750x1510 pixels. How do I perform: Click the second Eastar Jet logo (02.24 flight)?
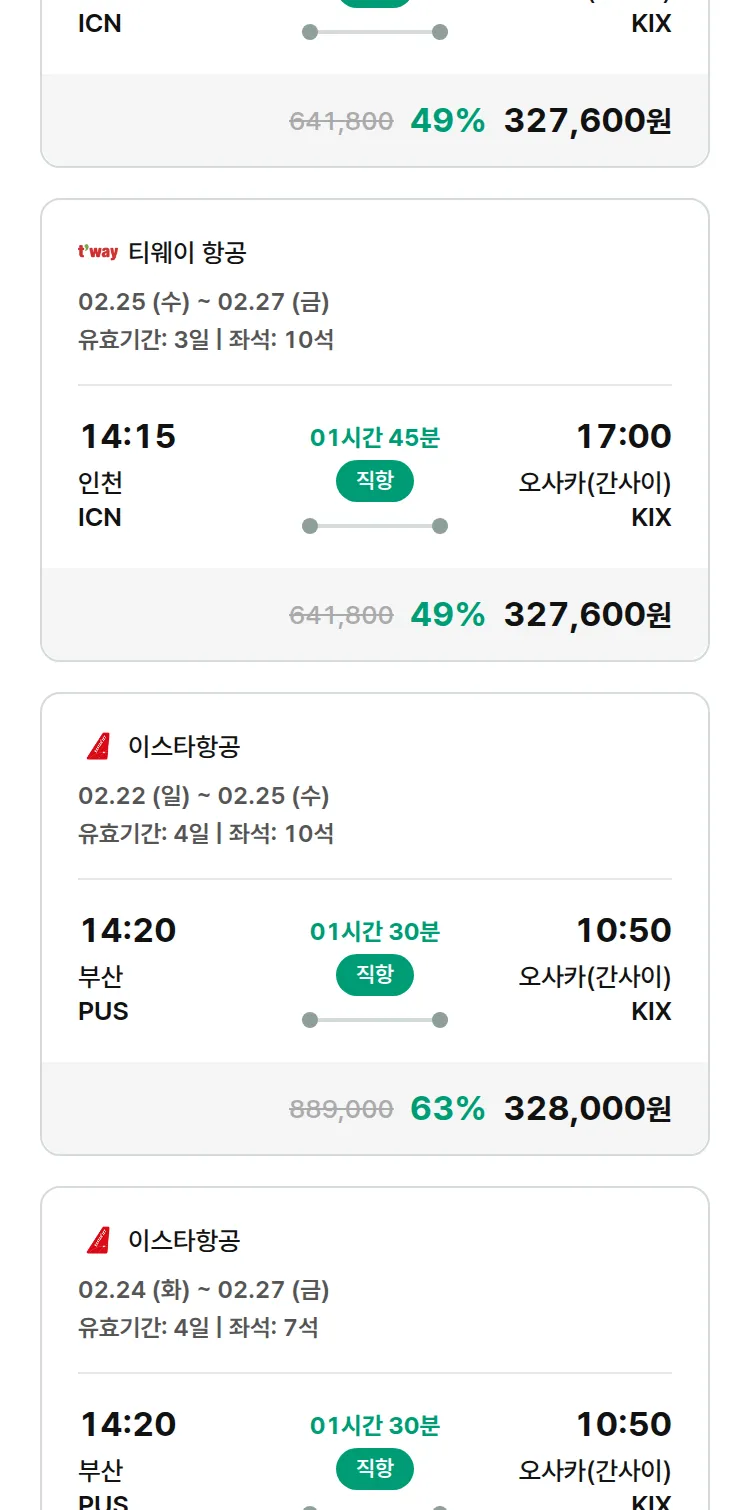[98, 1240]
